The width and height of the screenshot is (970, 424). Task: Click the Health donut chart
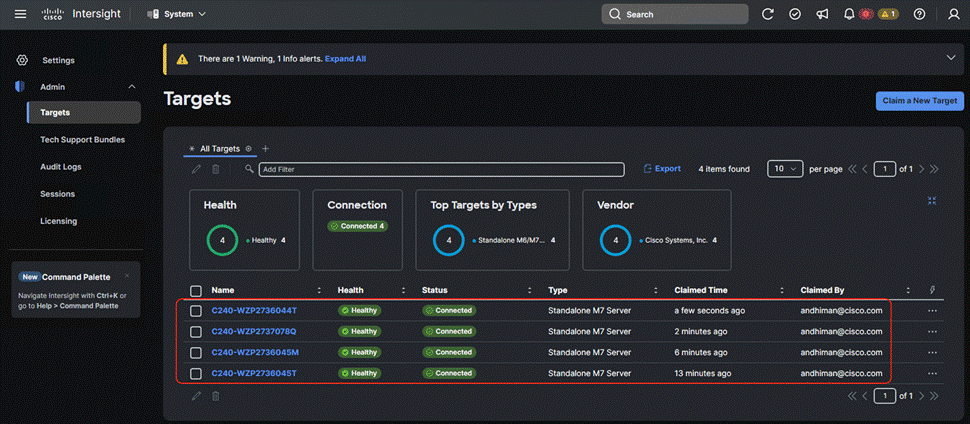click(x=222, y=240)
